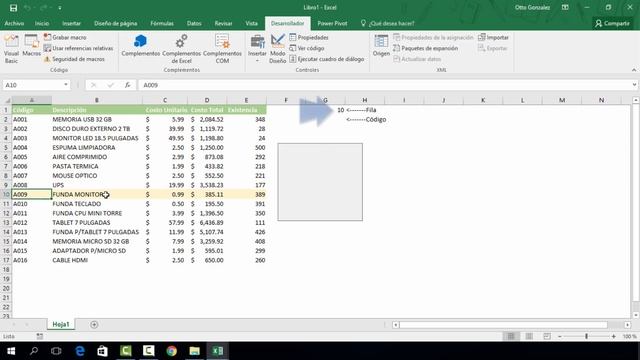The height and width of the screenshot is (360, 640).
Task: Select the Hoja1 sheet tab
Action: pos(61,324)
